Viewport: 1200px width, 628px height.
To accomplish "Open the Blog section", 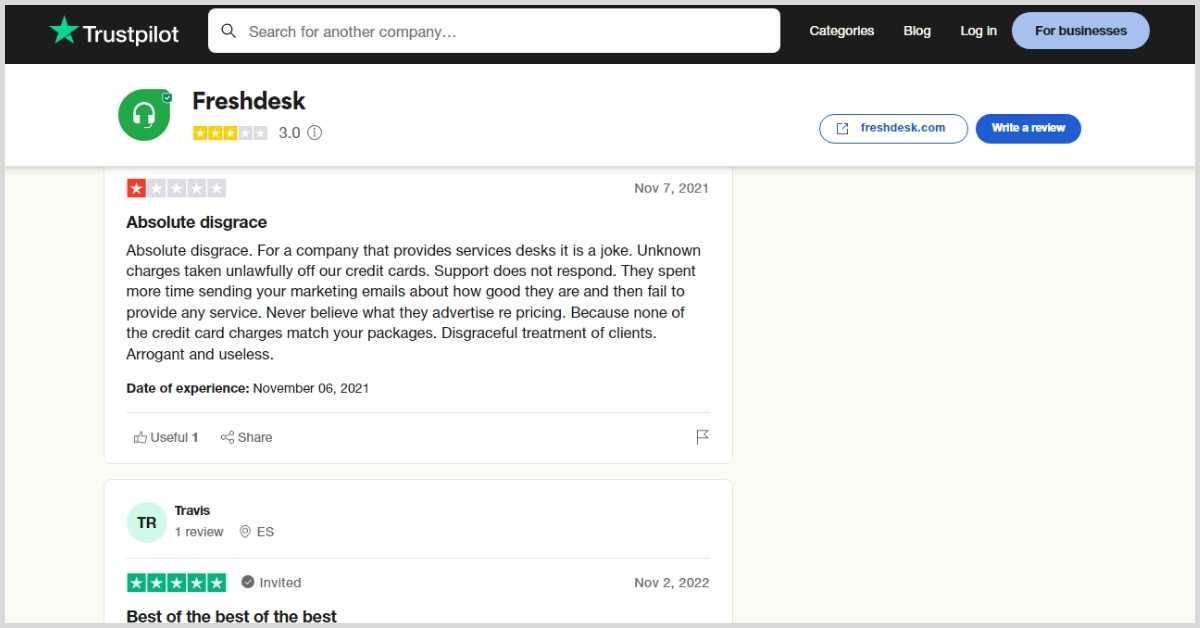I will click(x=917, y=31).
